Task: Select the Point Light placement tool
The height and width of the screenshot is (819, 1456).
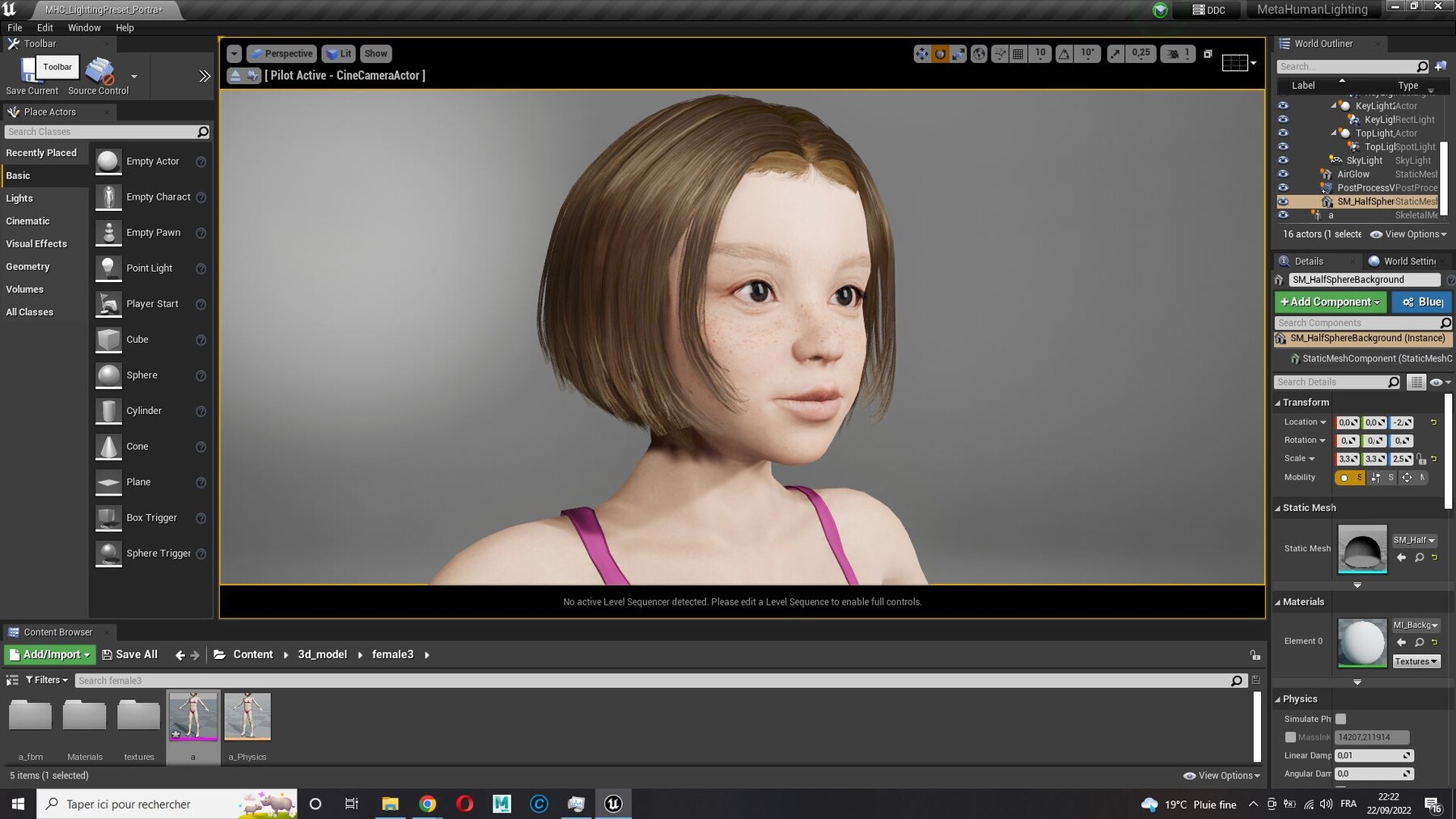Action: point(149,268)
